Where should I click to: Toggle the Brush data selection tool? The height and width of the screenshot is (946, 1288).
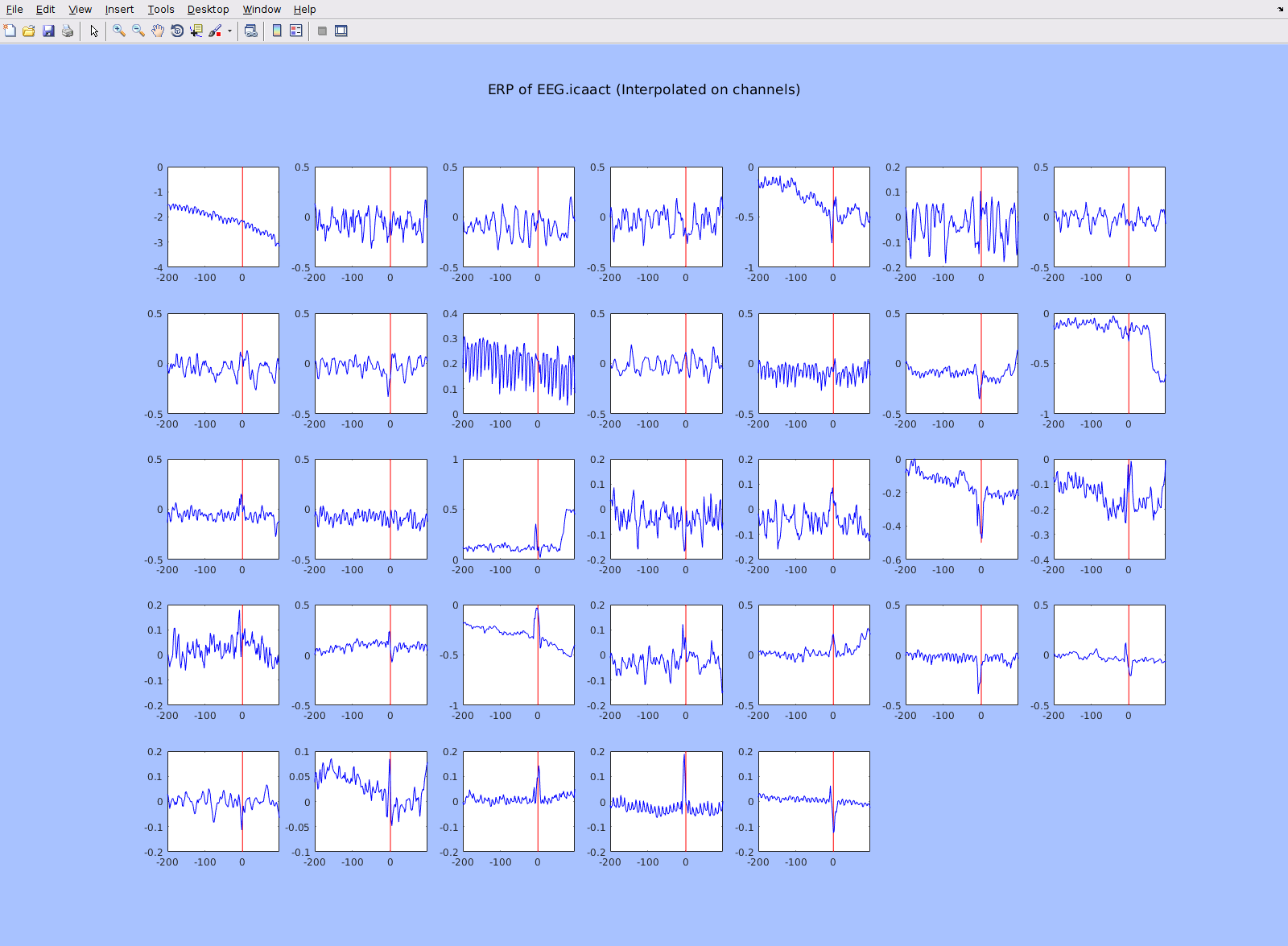pos(215,31)
